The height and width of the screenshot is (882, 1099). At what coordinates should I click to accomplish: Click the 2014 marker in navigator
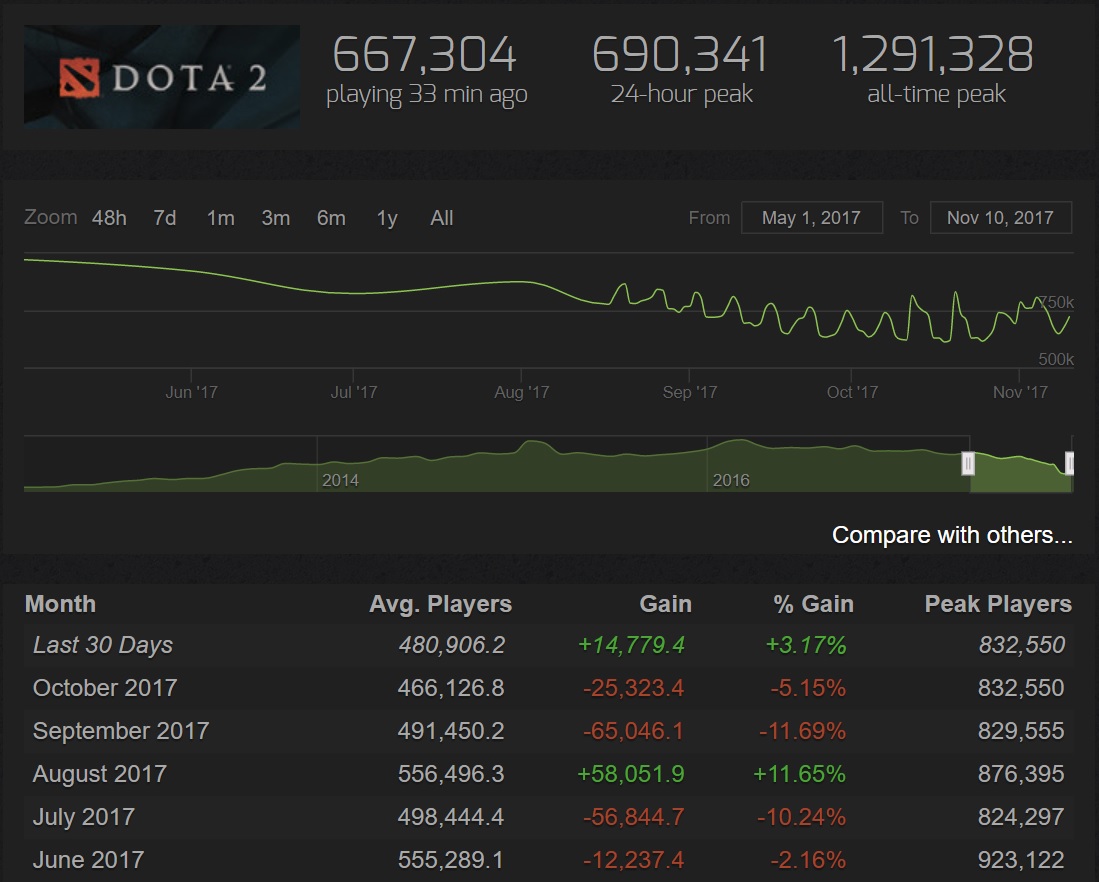pyautogui.click(x=340, y=480)
